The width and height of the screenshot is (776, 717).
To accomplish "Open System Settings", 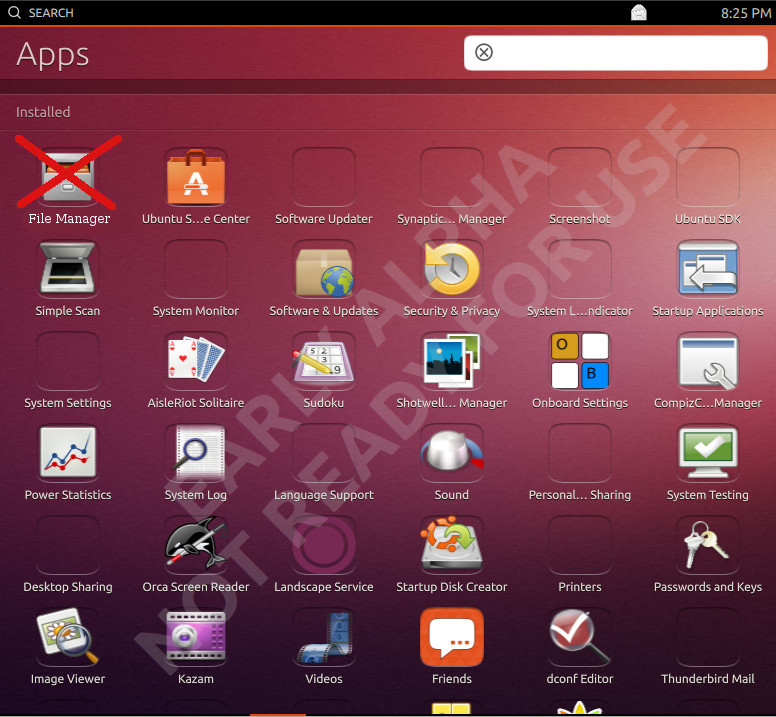I will click(68, 361).
